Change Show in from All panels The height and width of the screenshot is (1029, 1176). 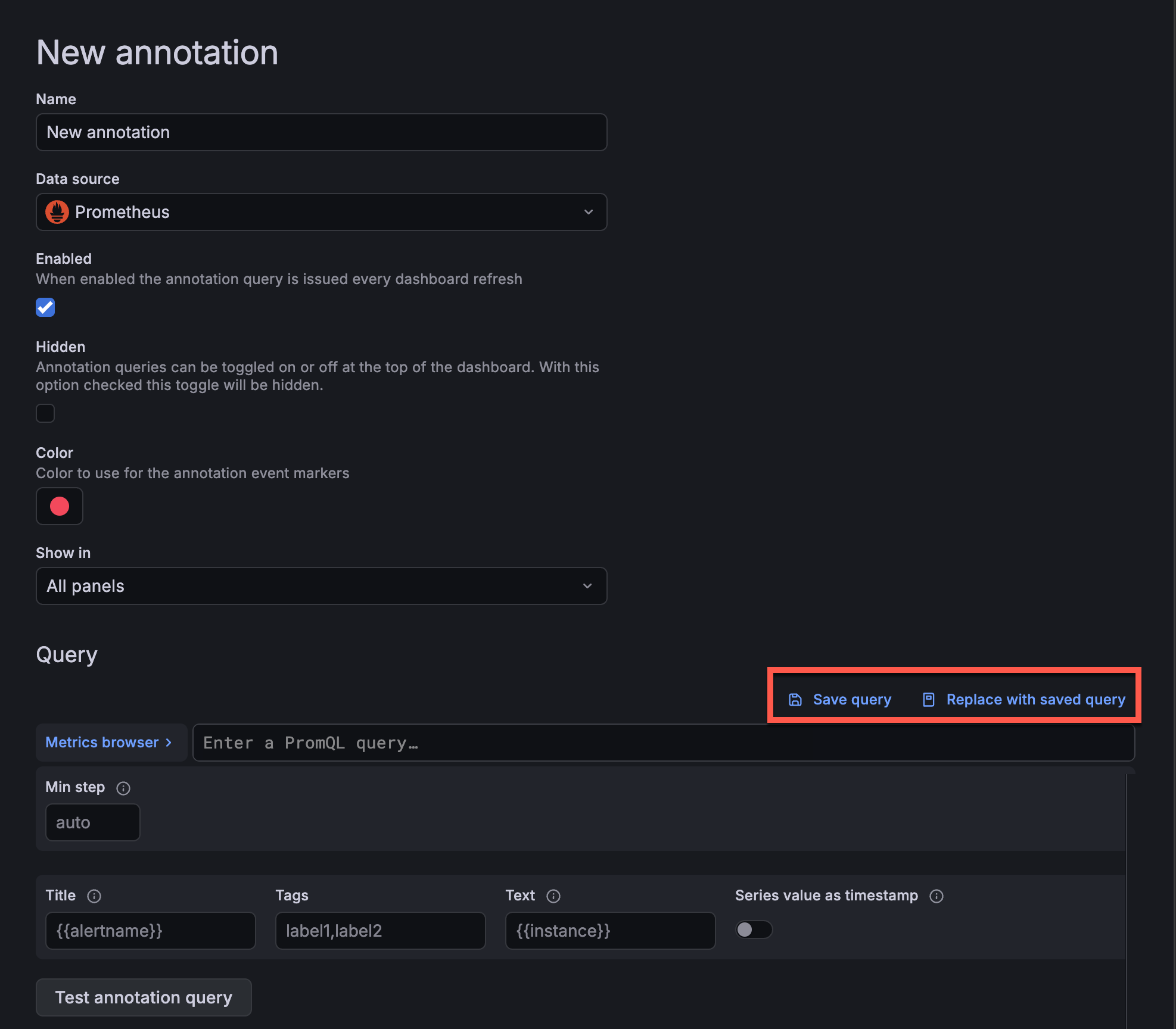(x=322, y=586)
